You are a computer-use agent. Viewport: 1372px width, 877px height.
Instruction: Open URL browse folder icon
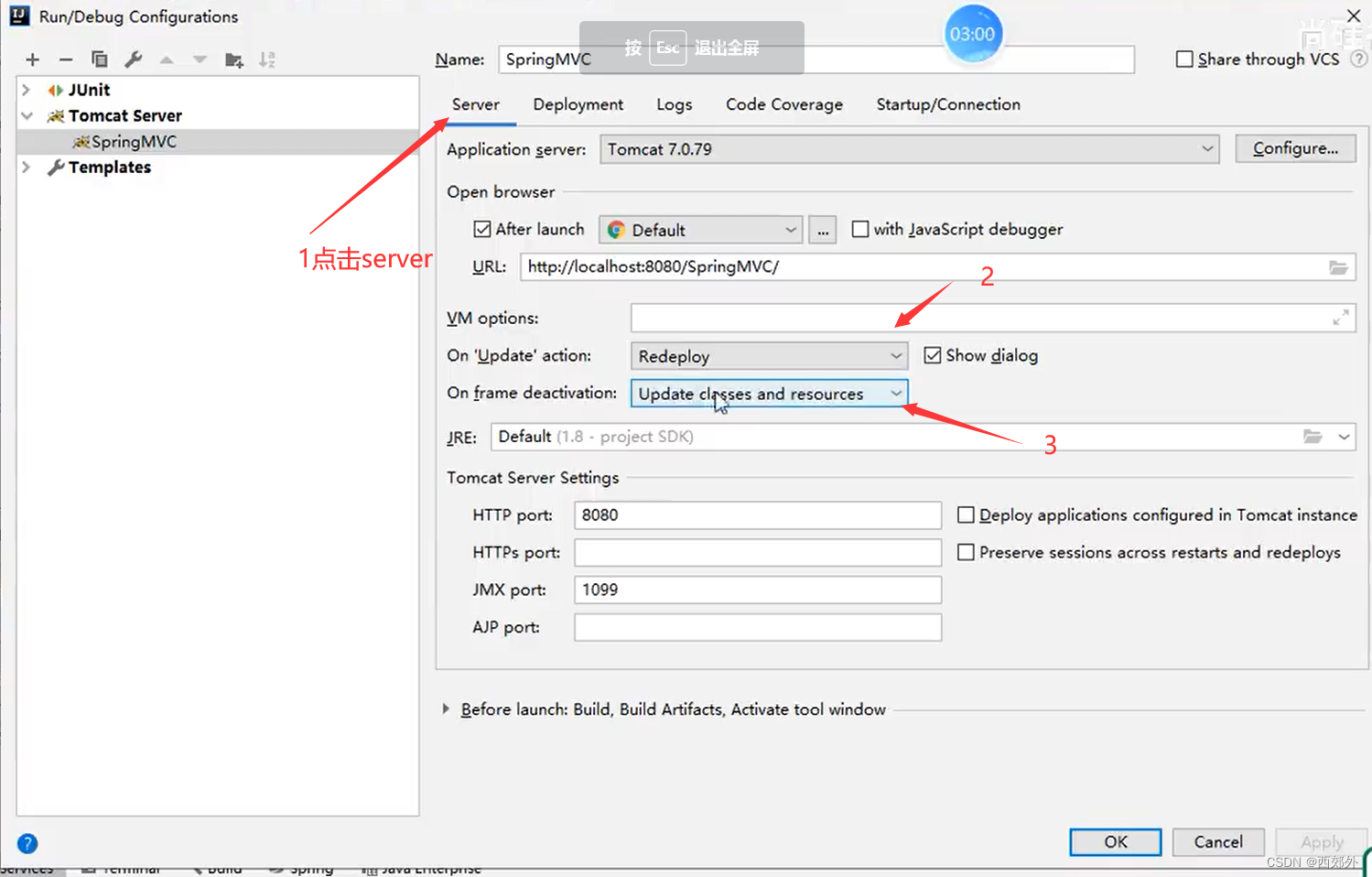pos(1338,267)
